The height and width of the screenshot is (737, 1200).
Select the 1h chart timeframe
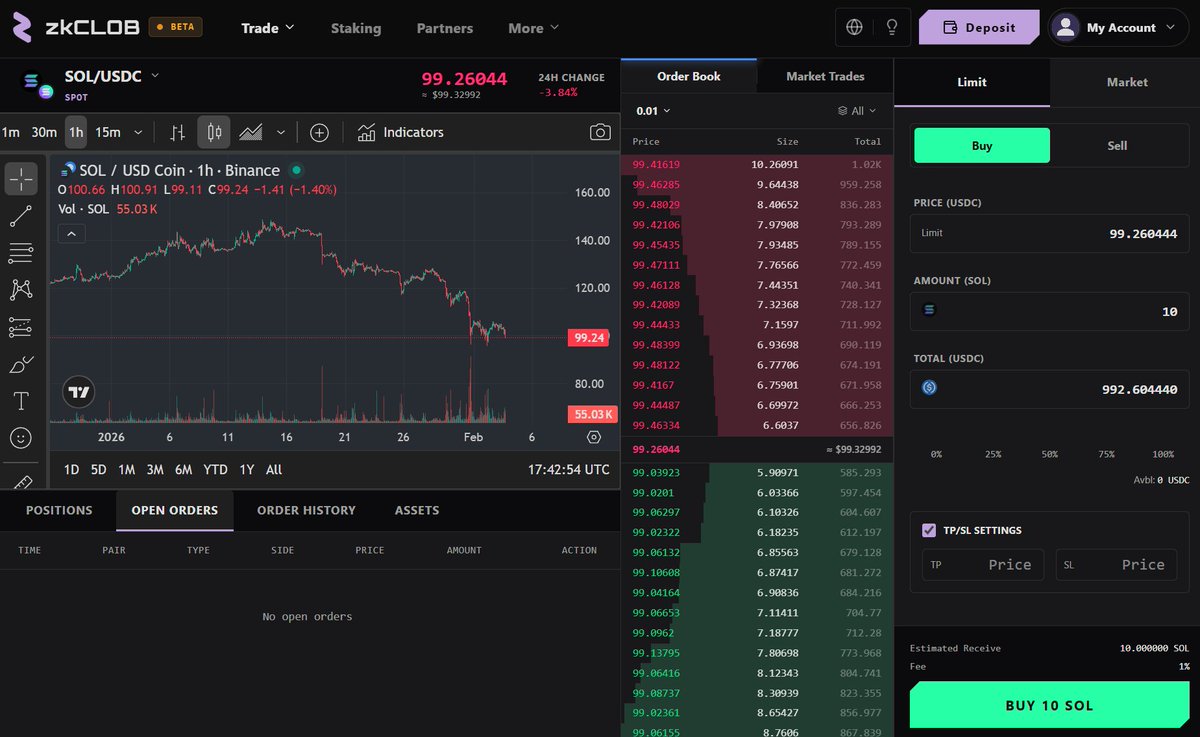coord(76,132)
